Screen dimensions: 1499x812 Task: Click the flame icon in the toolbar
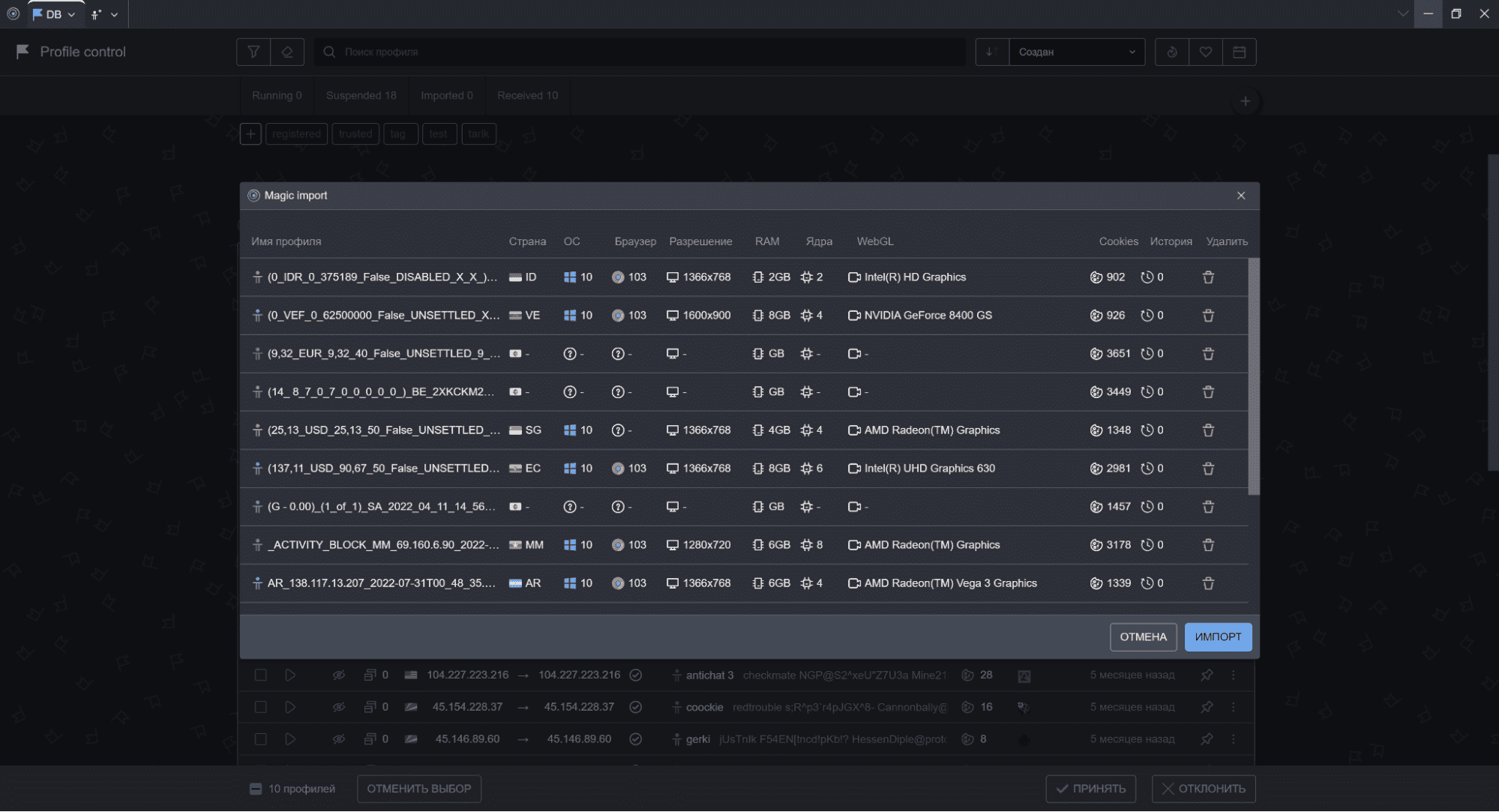click(x=1172, y=52)
